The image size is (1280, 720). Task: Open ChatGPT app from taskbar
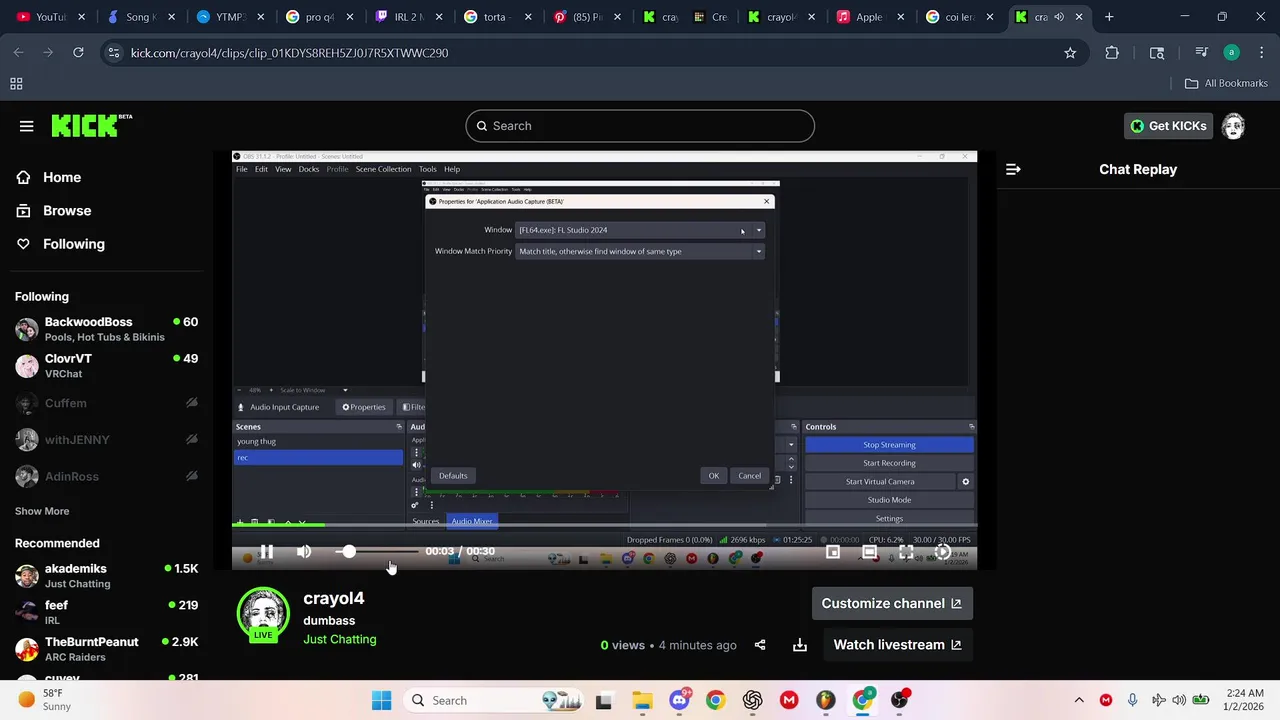tap(752, 700)
